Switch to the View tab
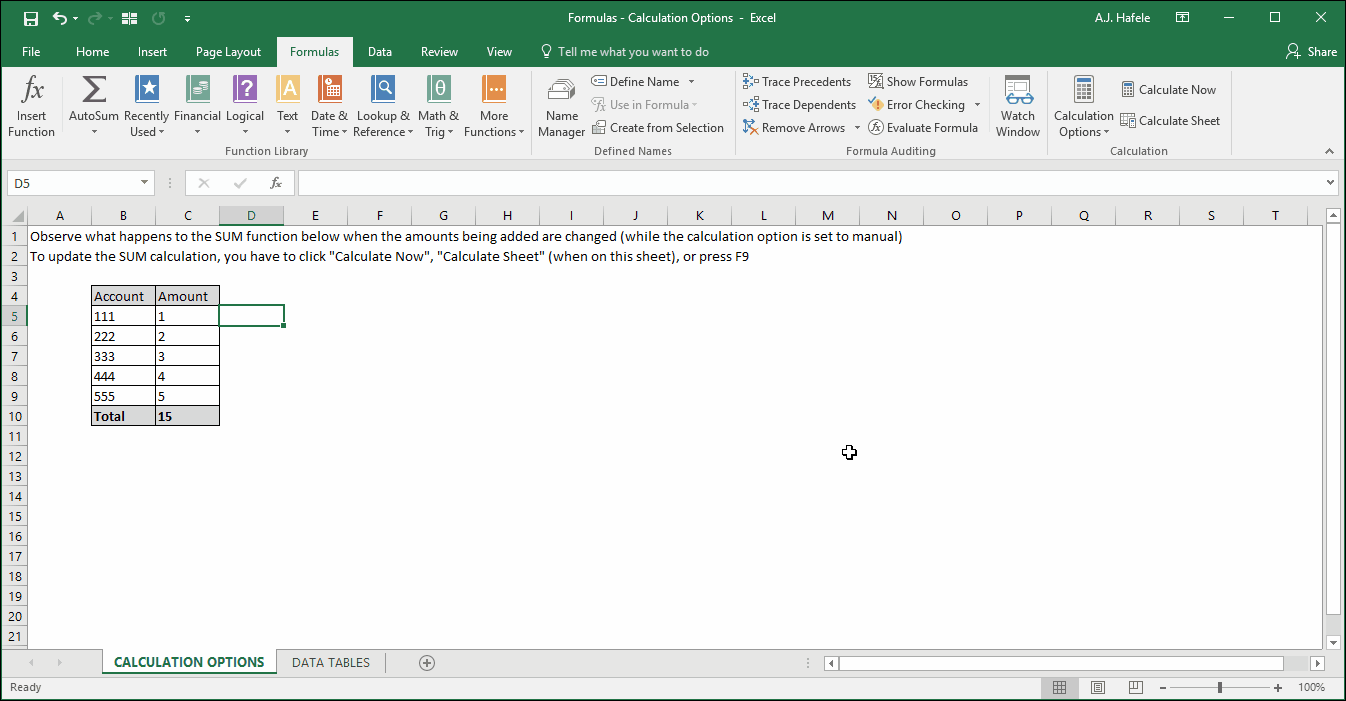 [499, 52]
